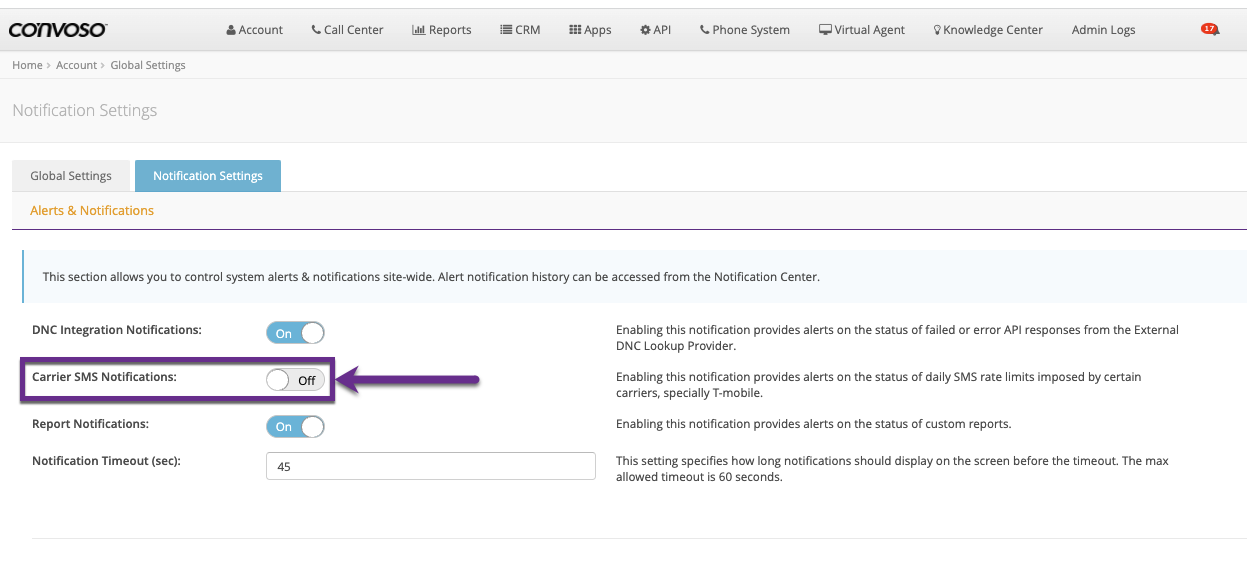Click the section info banner text
The width and height of the screenshot is (1247, 583).
coord(431,277)
